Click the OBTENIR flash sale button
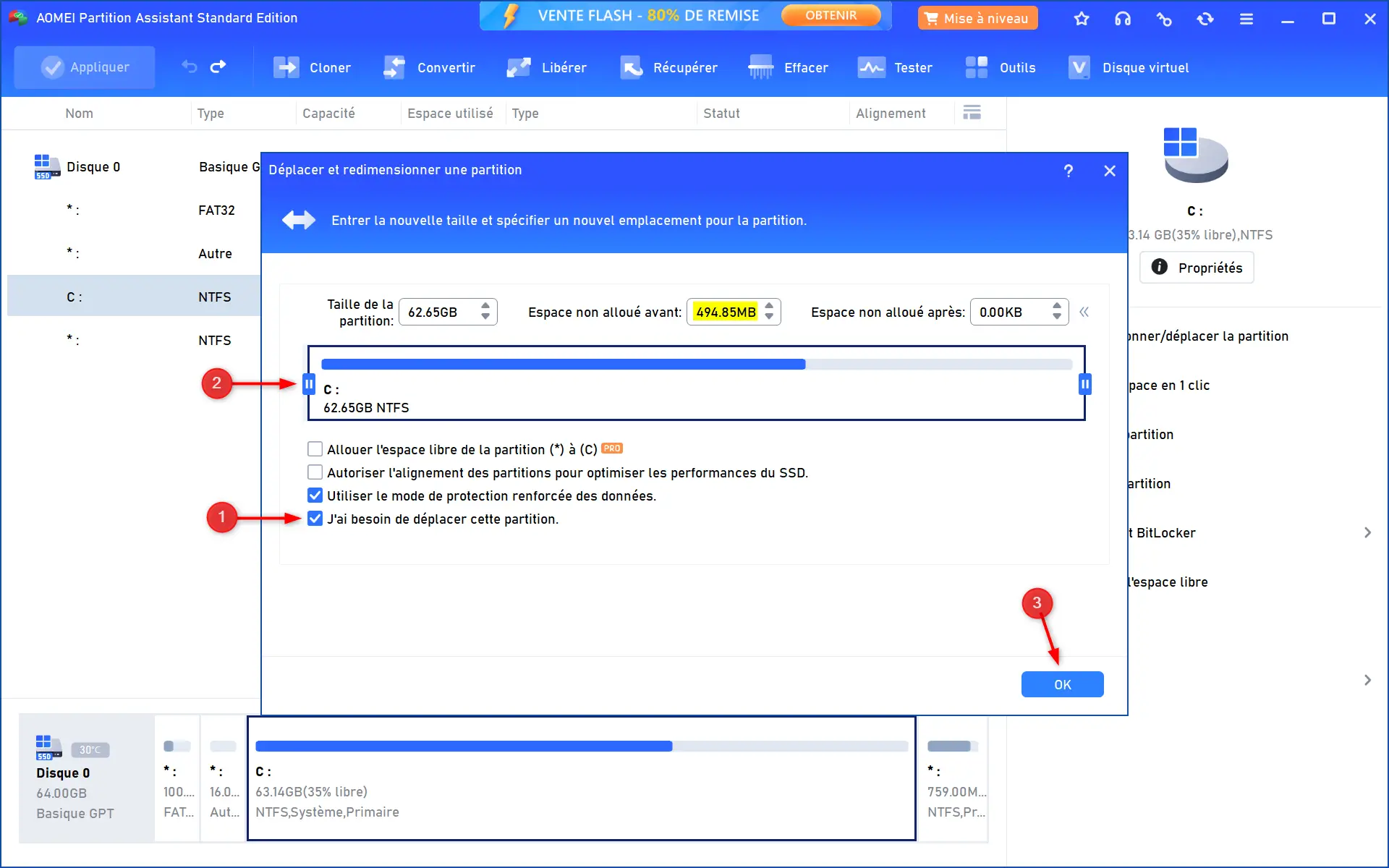 (831, 15)
